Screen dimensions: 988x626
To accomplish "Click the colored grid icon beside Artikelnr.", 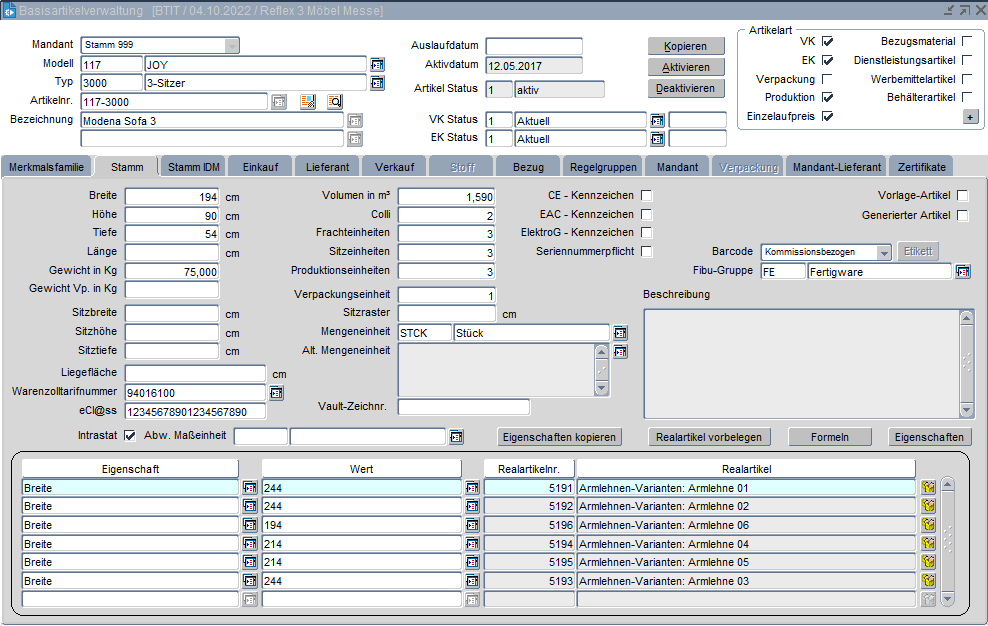I will [308, 101].
